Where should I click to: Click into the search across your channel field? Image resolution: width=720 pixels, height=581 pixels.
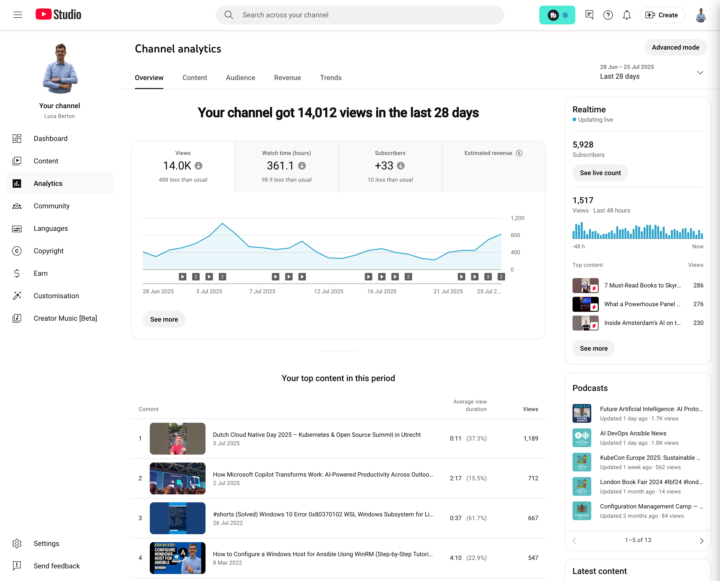[360, 15]
